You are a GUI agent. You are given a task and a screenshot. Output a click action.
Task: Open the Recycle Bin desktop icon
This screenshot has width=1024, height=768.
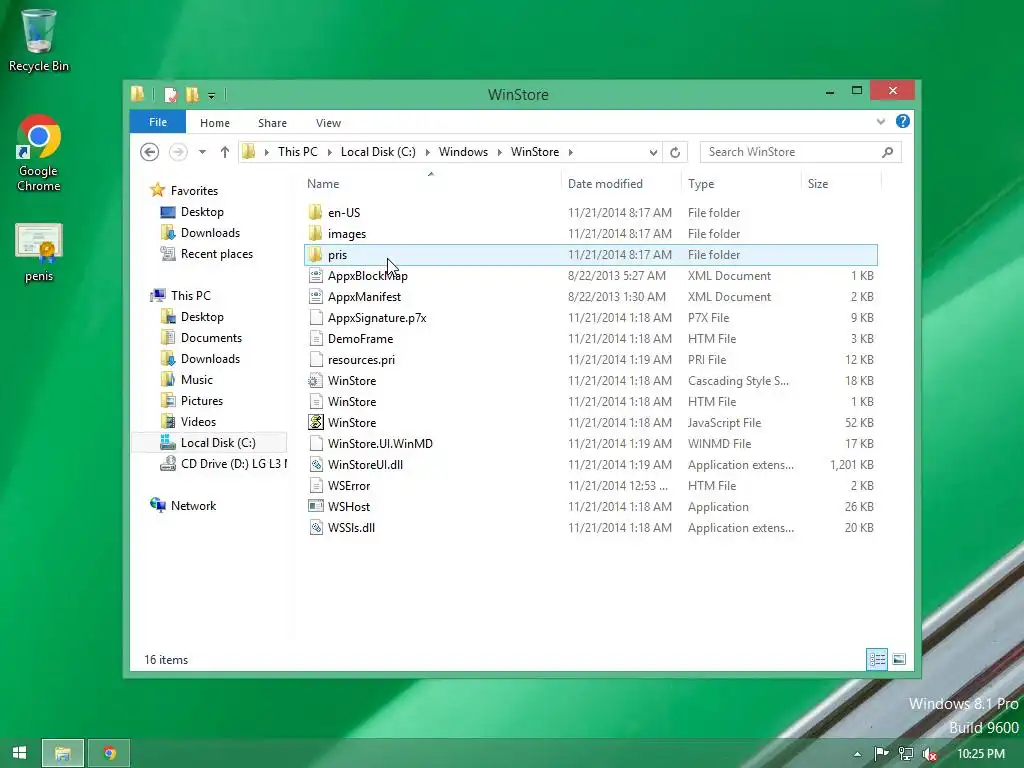click(39, 40)
